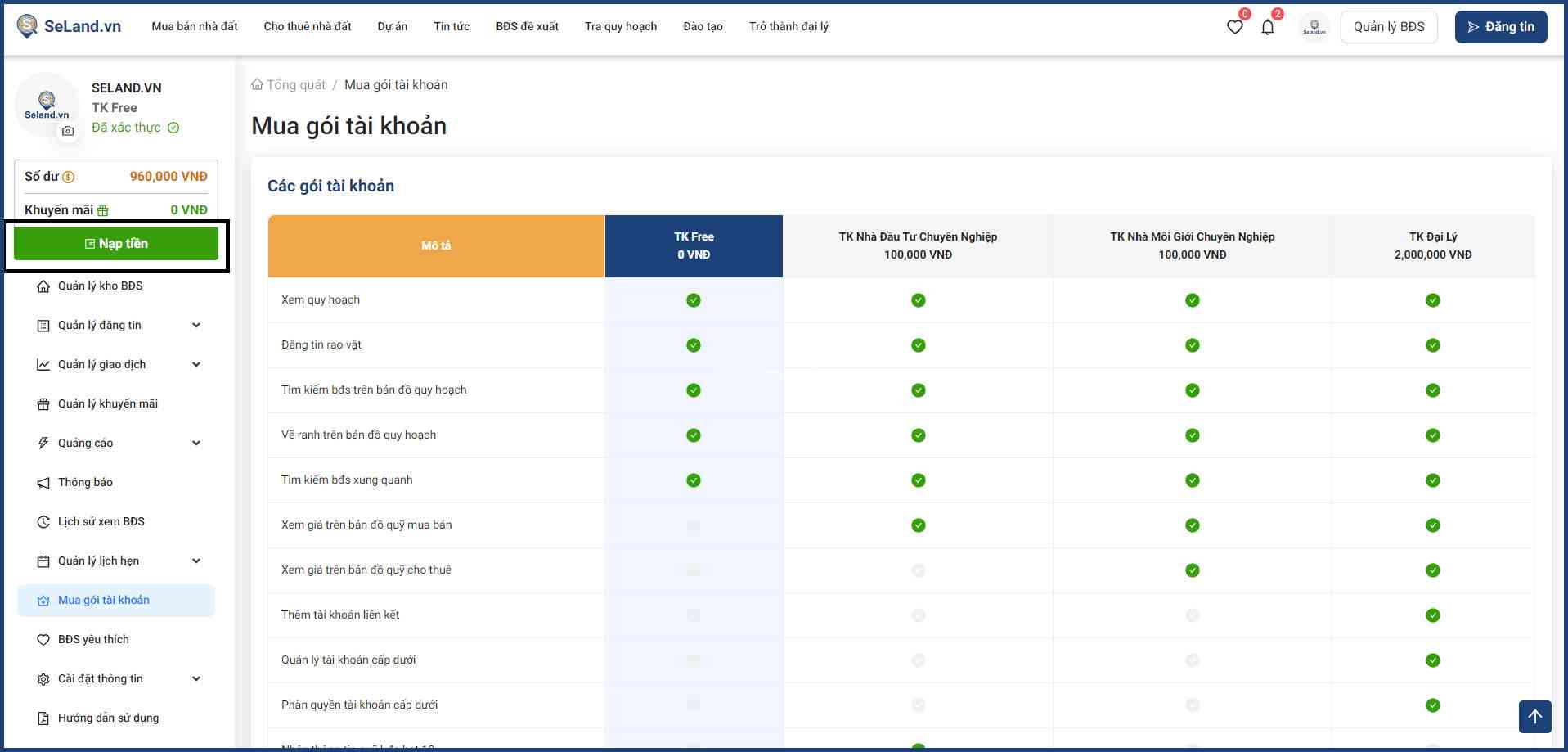
Task: Expand the Quản lý giao dịch submenu
Action: (x=196, y=364)
